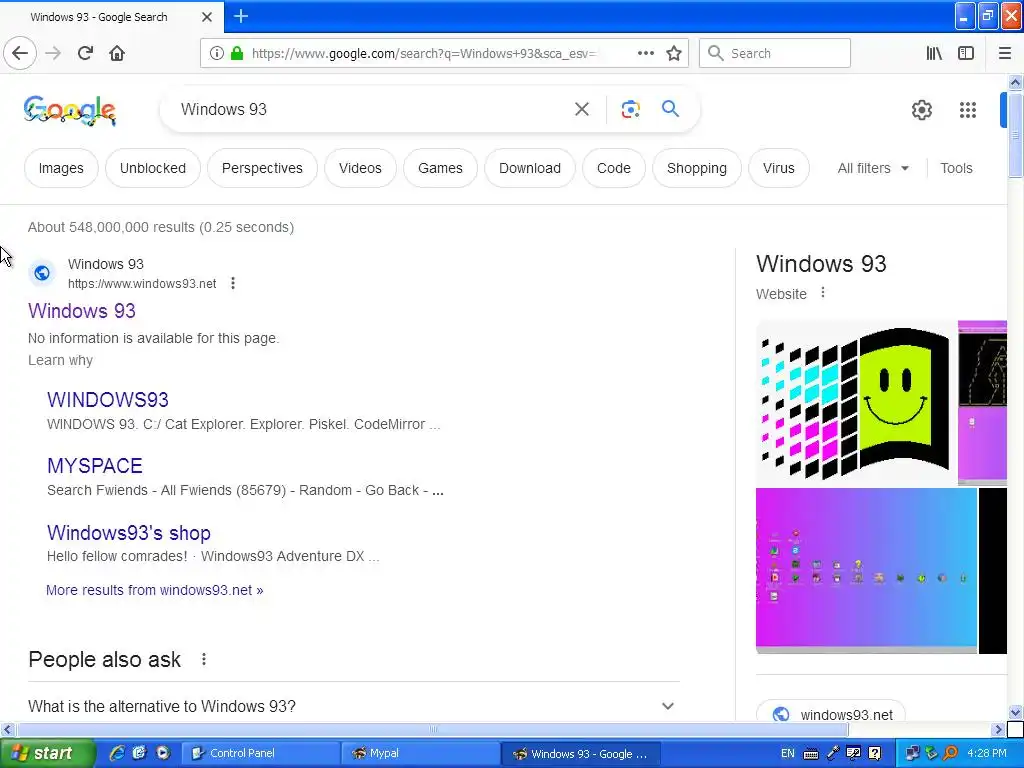Click the taskbar clock 4:28 PM
This screenshot has width=1024, height=768.
[987, 754]
